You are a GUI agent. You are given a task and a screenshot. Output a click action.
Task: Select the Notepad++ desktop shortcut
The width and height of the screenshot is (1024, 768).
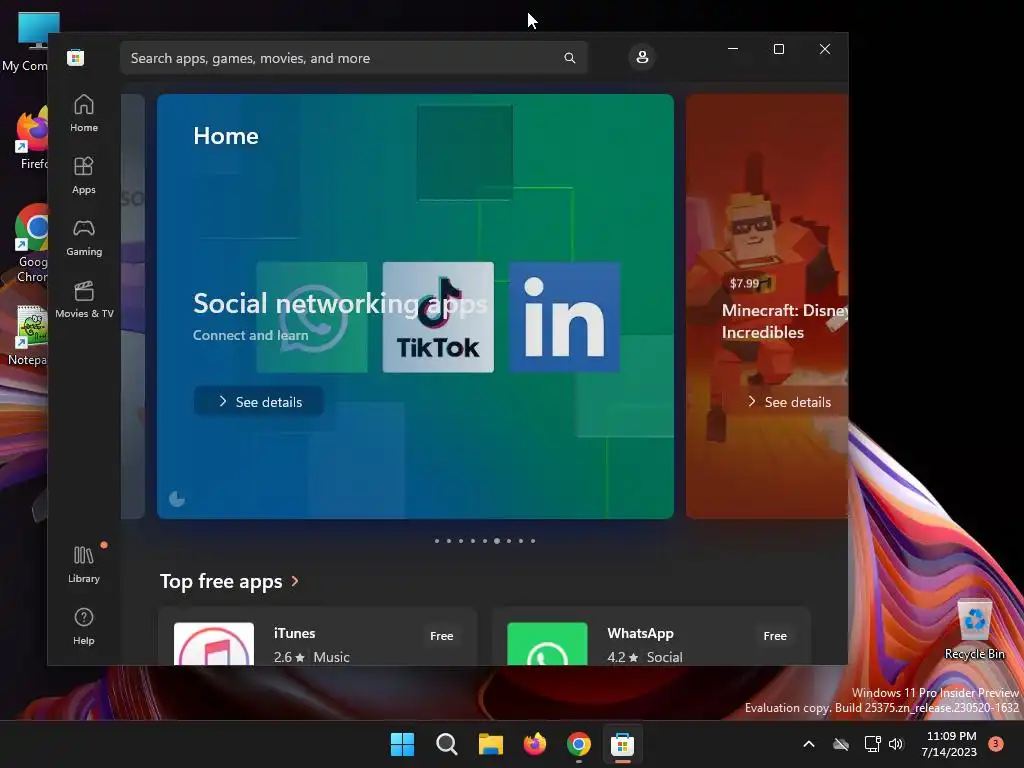click(29, 335)
